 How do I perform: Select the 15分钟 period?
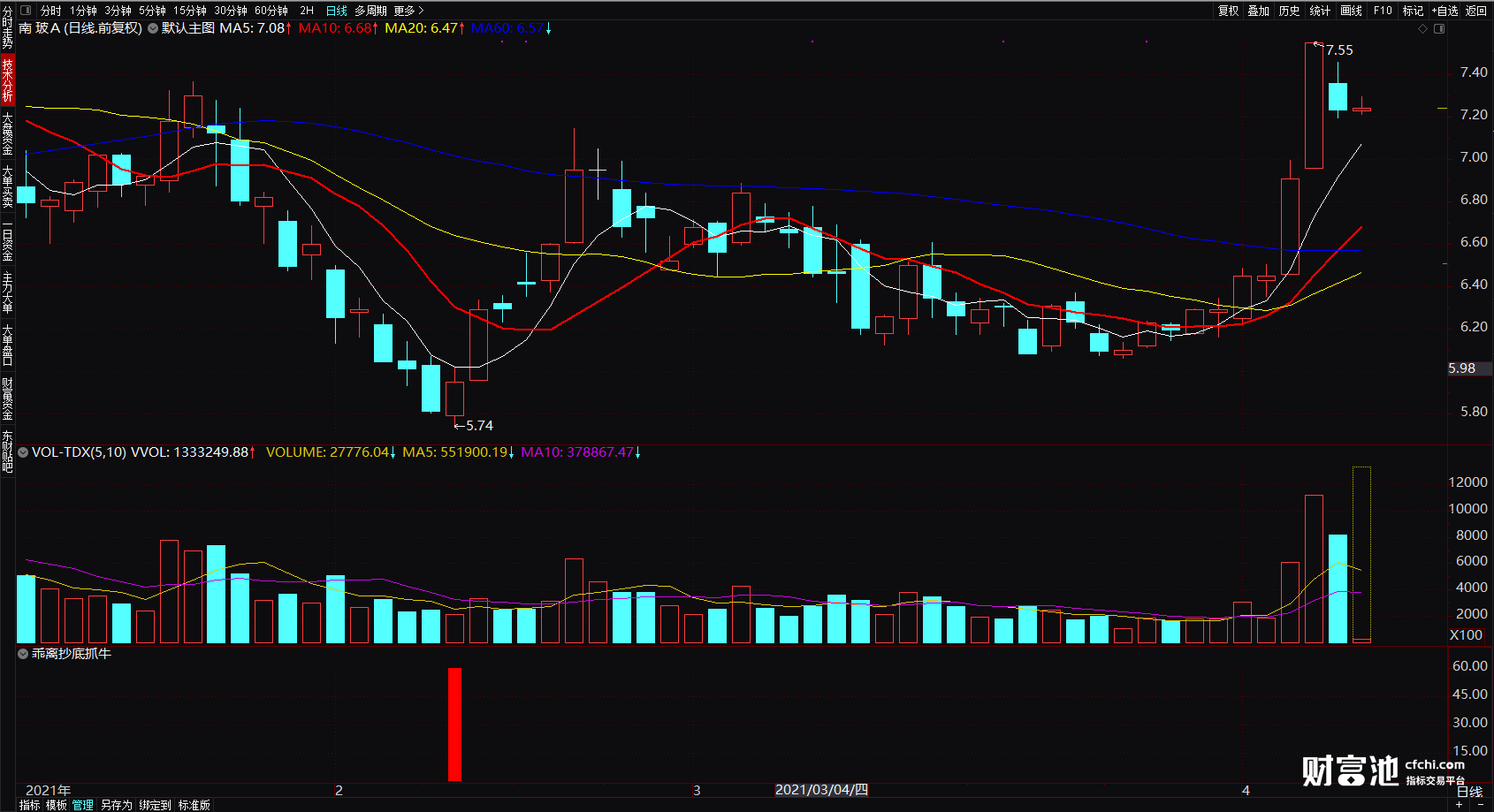[190, 11]
